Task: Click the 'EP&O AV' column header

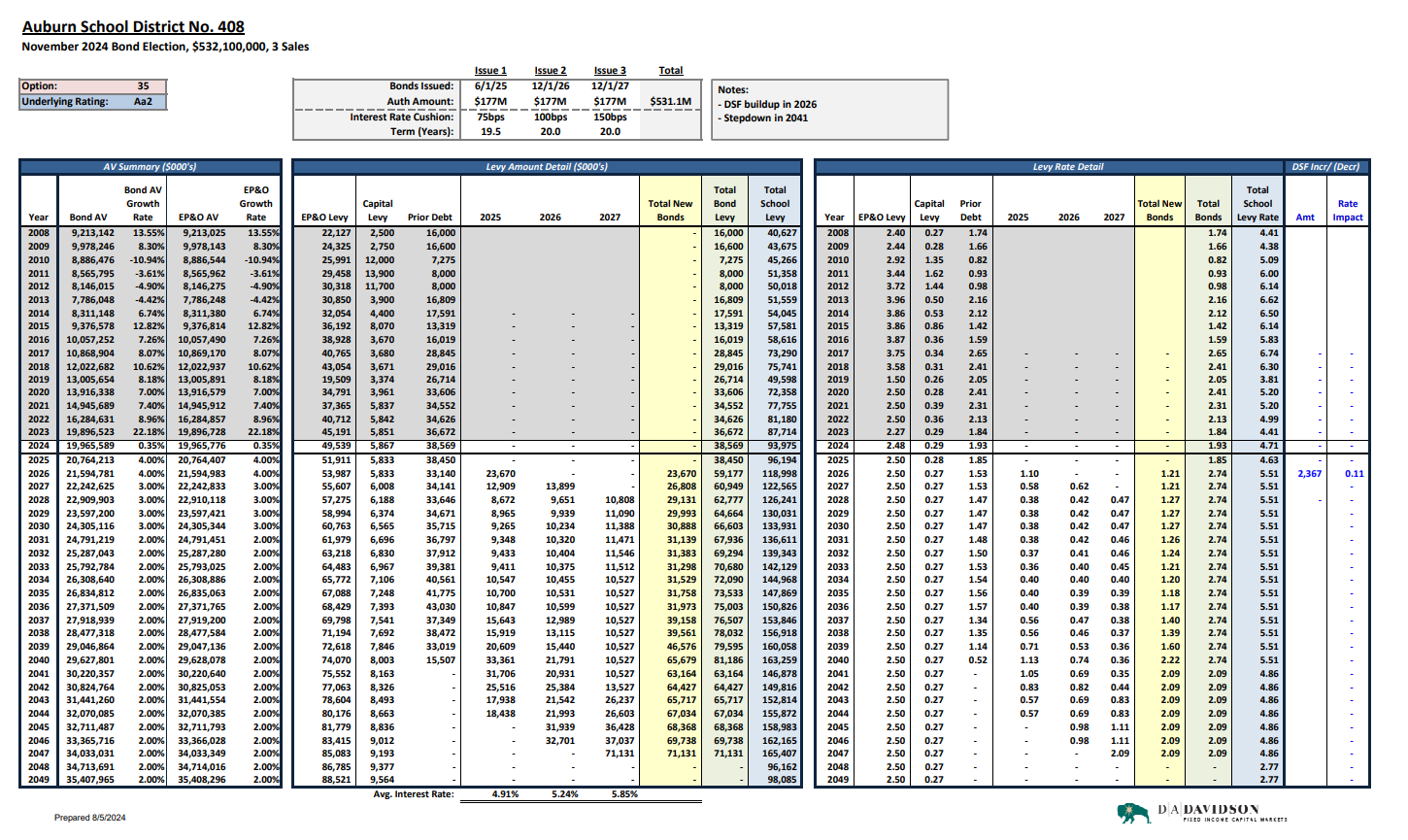Action: pos(198,218)
